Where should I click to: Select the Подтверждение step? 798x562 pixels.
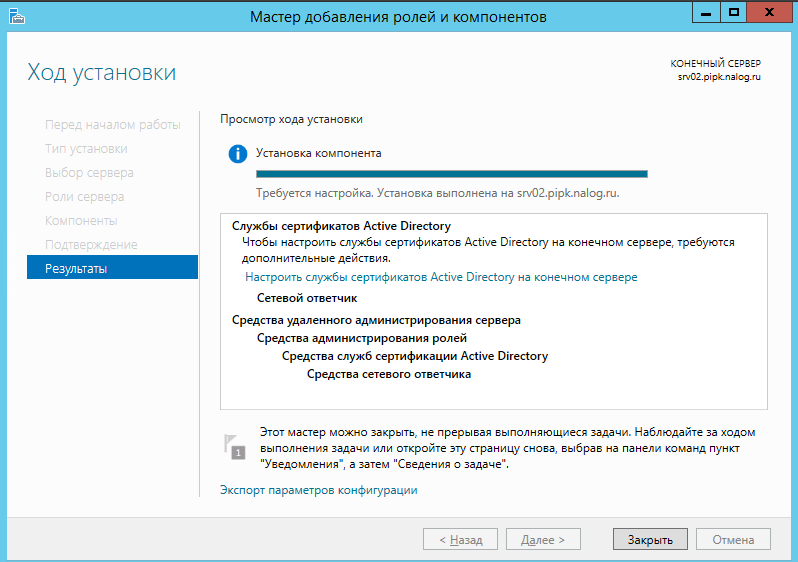pyautogui.click(x=91, y=244)
